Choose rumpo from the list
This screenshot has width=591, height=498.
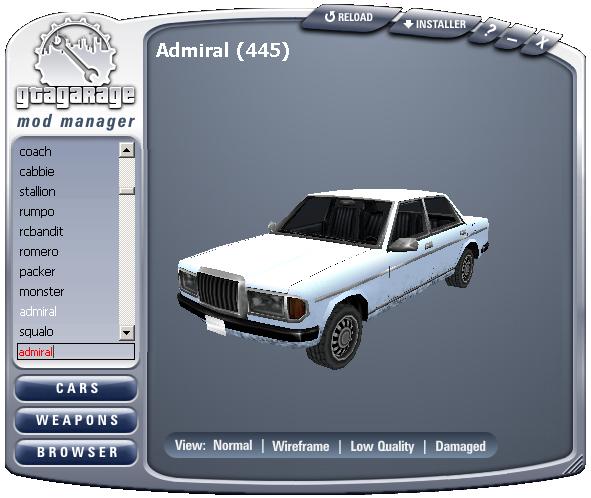click(x=37, y=212)
